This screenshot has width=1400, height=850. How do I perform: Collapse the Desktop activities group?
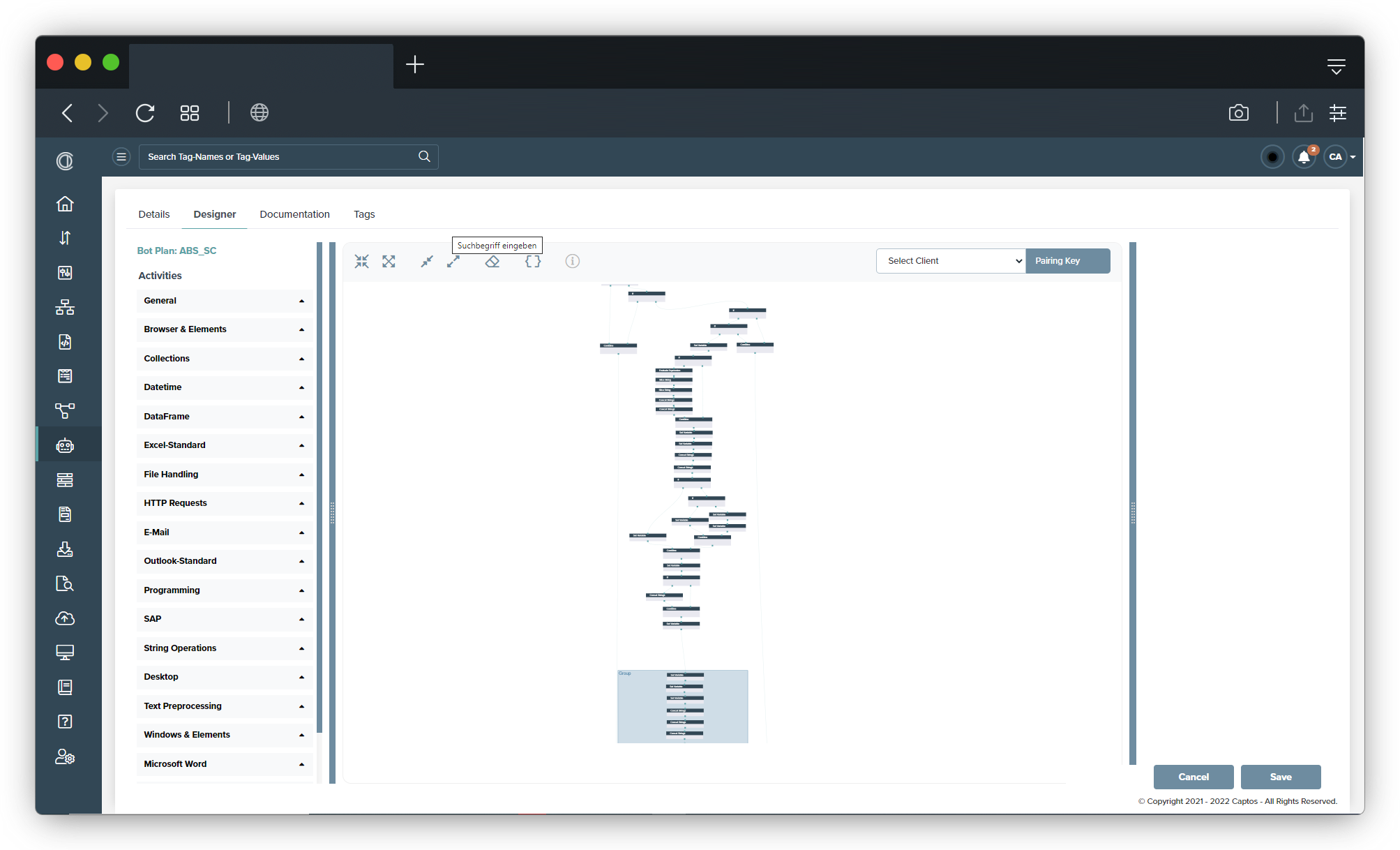pos(302,676)
